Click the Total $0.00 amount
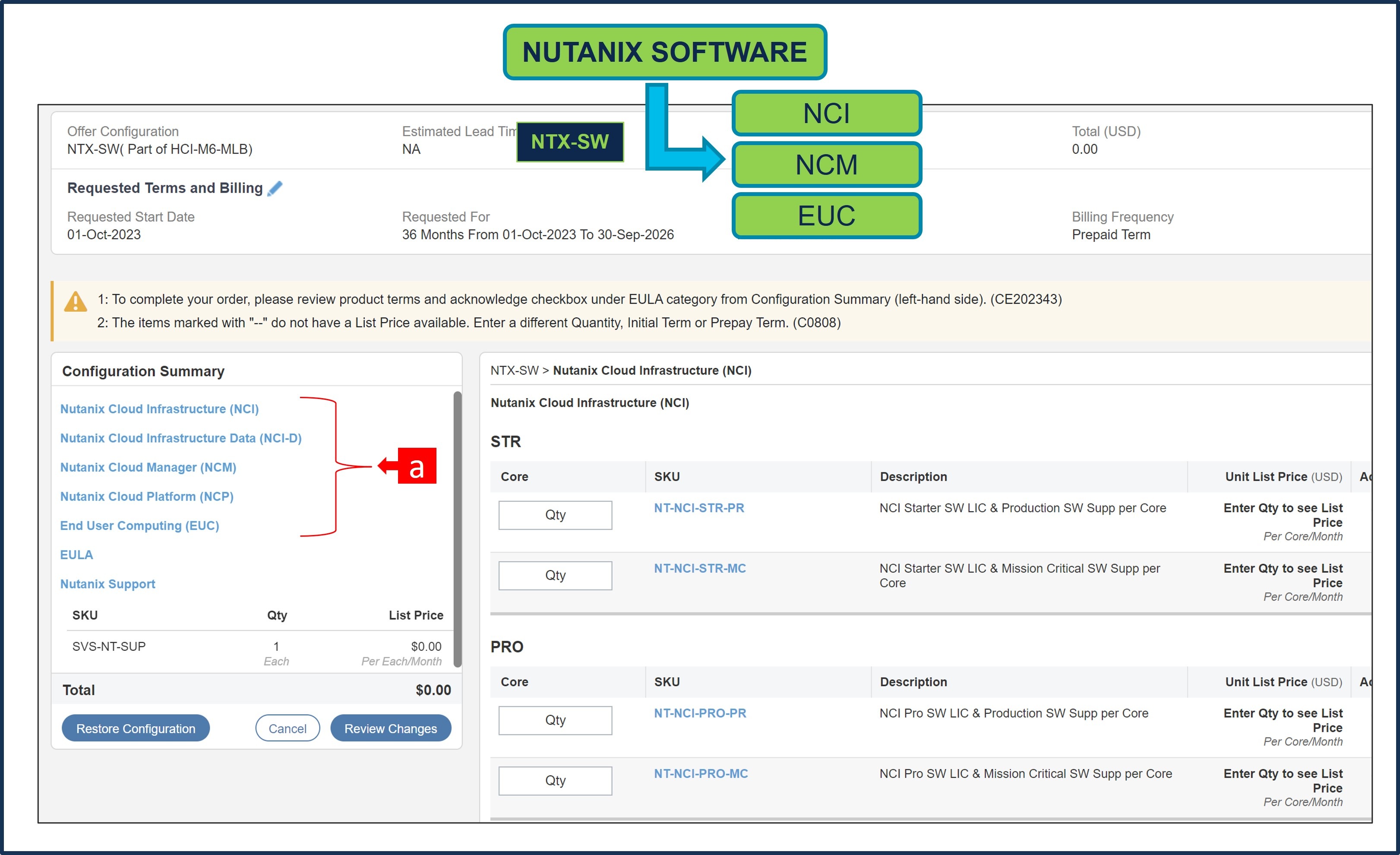 (x=433, y=690)
